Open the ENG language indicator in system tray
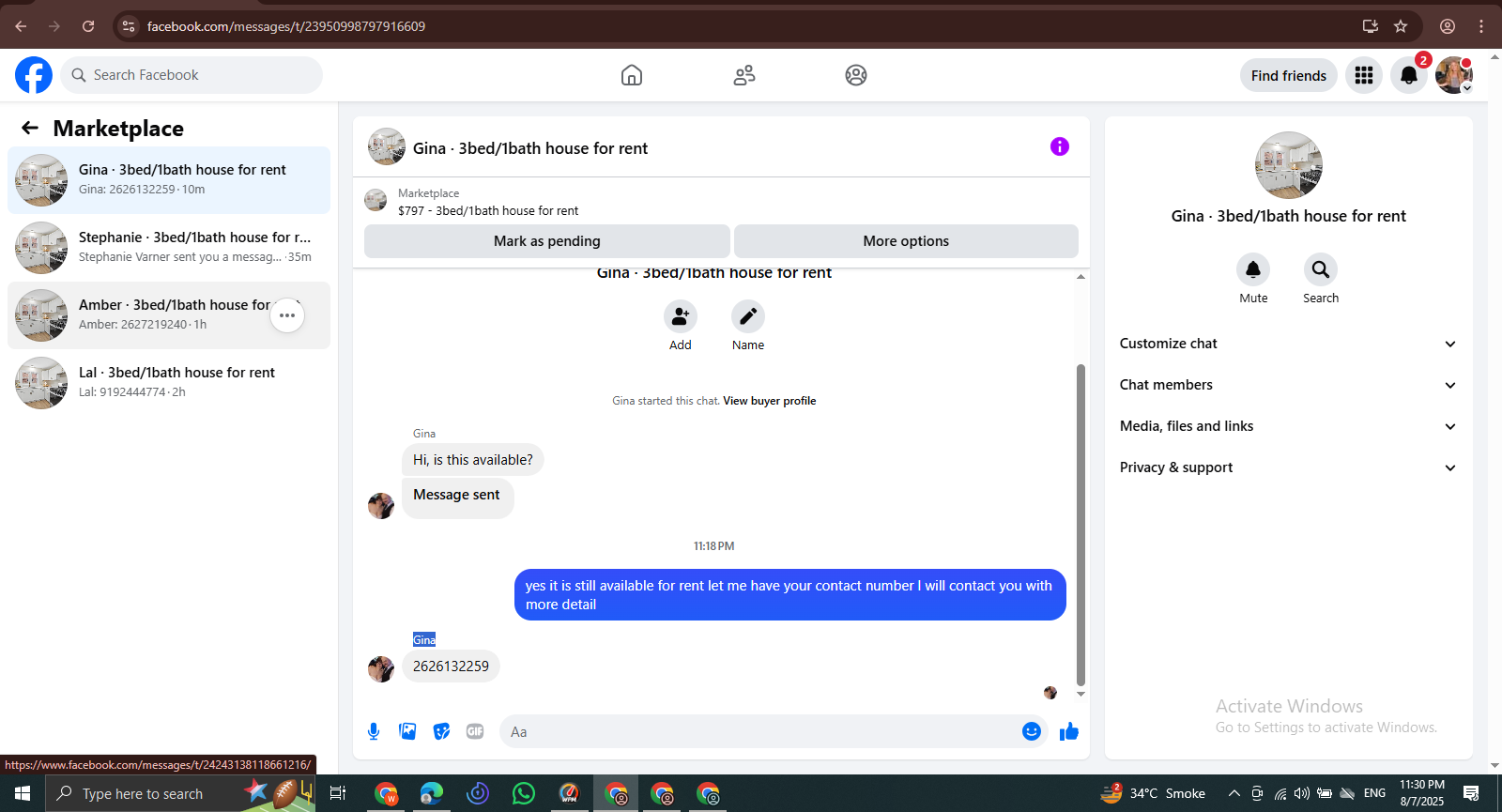 pos(1374,793)
